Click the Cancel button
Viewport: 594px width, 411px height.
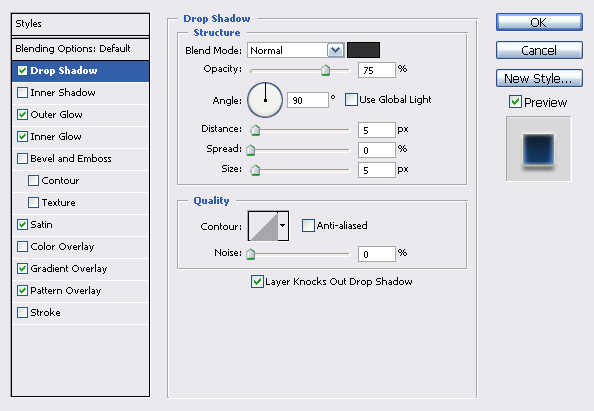pos(539,50)
